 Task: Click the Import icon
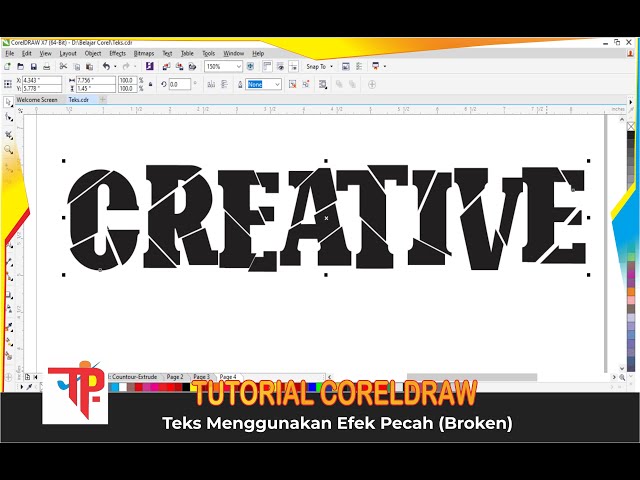click(166, 66)
